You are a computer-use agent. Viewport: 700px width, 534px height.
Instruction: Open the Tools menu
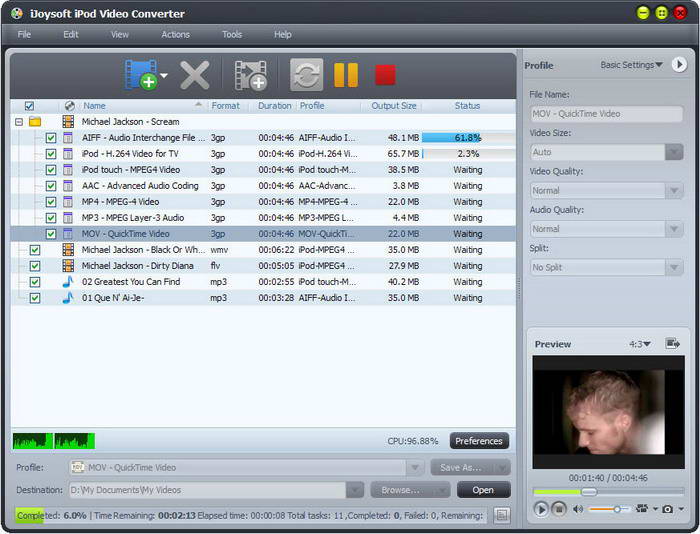(x=232, y=34)
